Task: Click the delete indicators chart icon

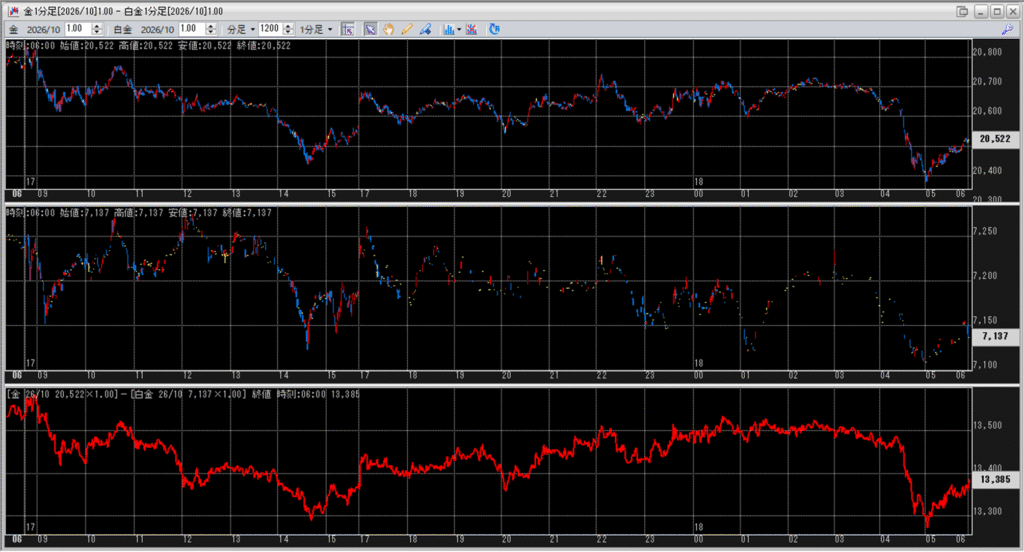Action: [x=472, y=29]
